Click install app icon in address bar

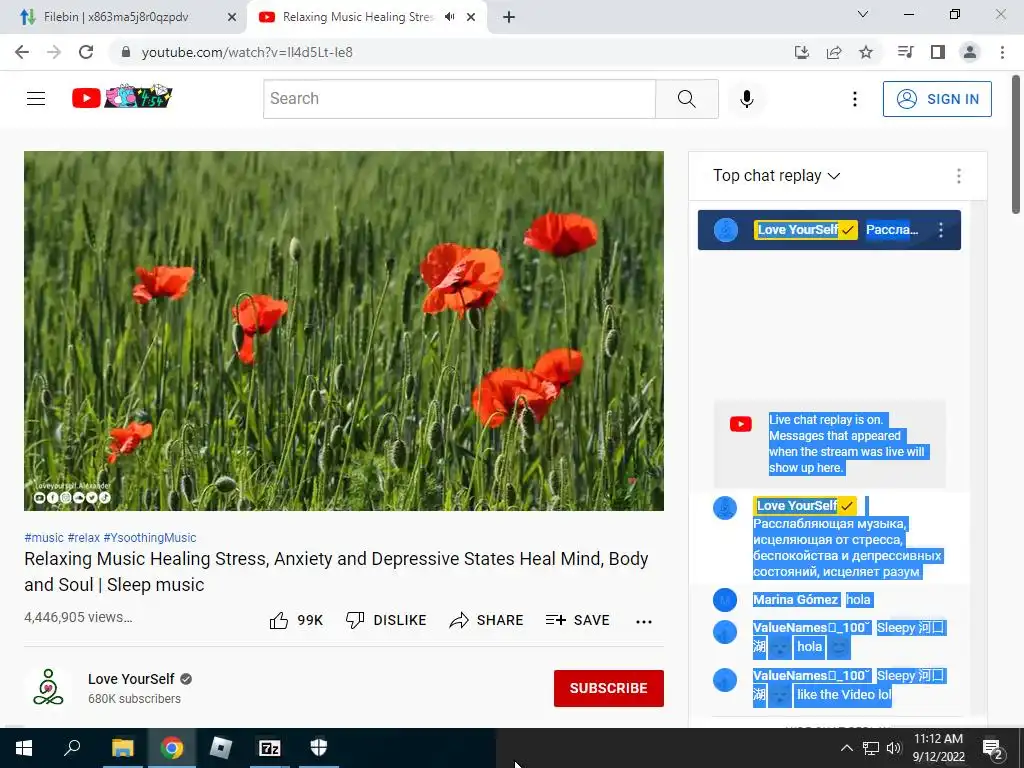(x=802, y=52)
